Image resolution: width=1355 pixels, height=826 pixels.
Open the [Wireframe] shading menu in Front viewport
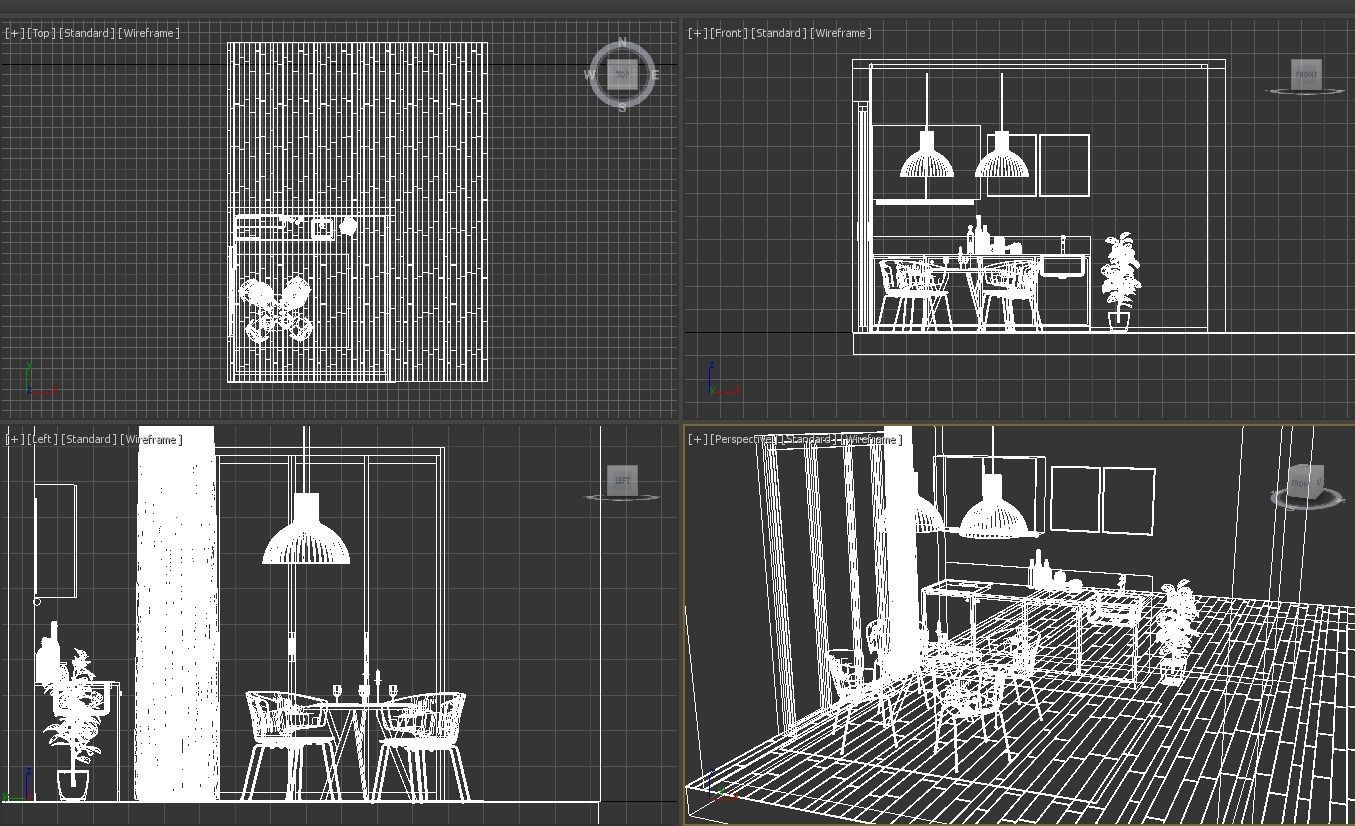click(841, 33)
